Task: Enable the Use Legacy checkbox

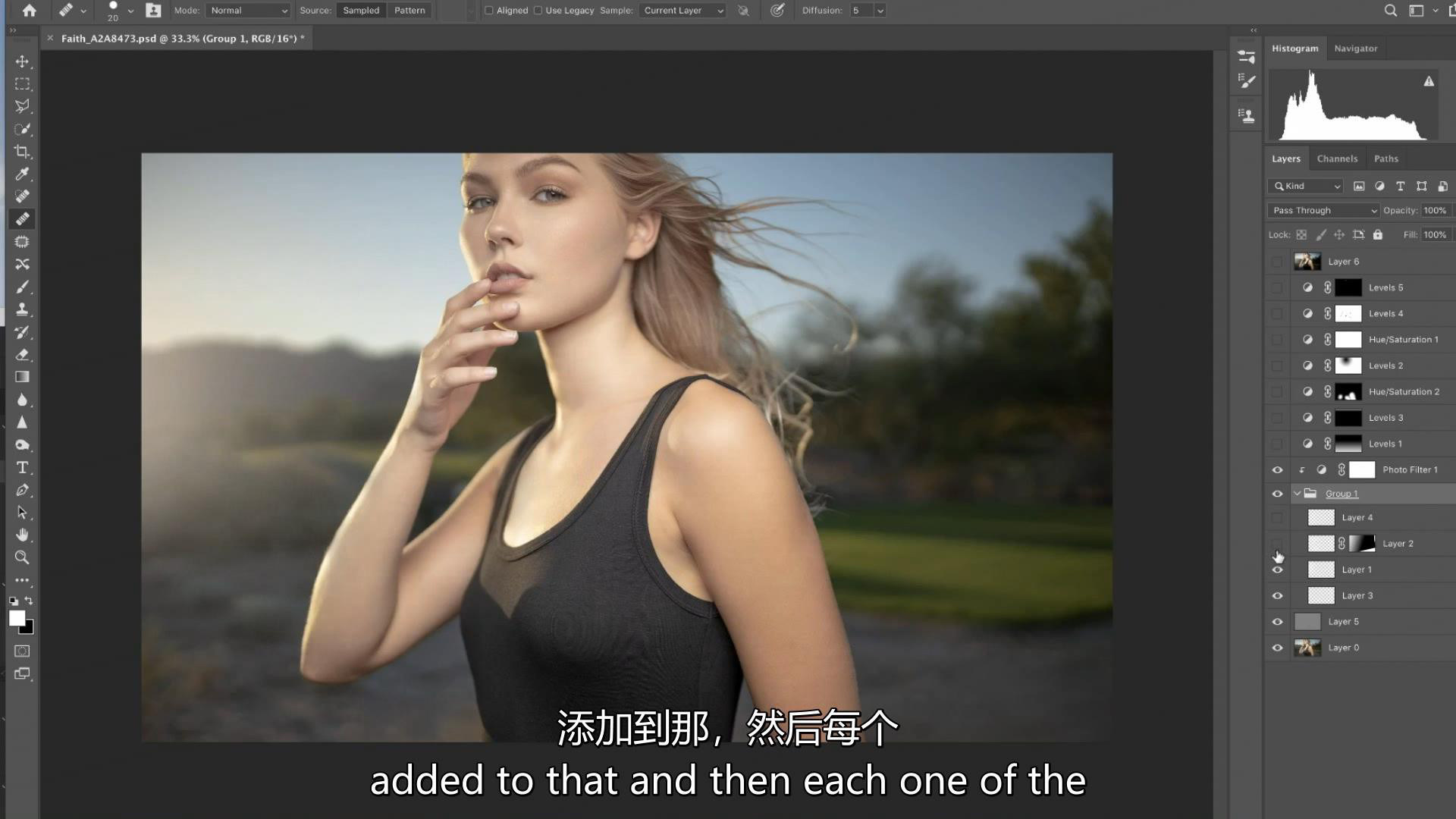Action: click(538, 11)
